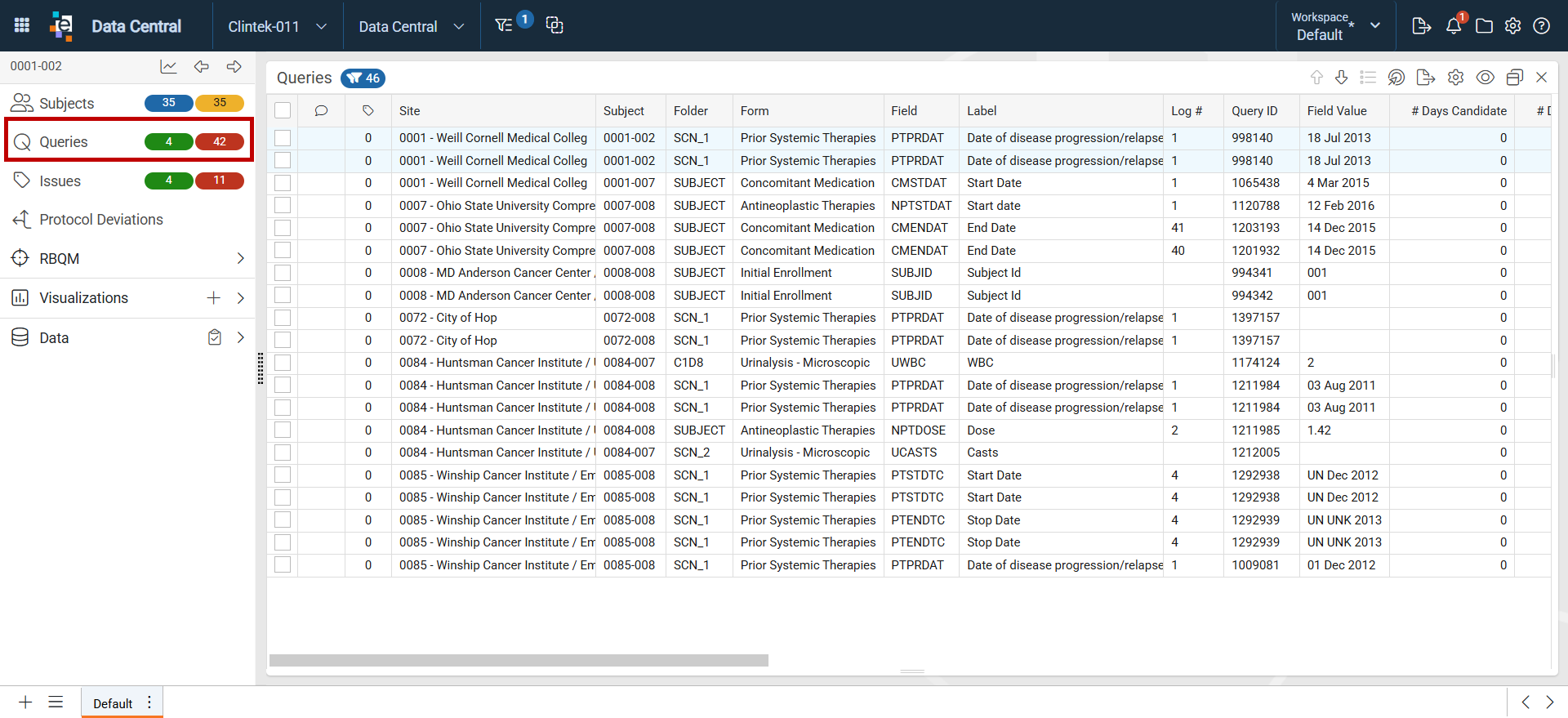Expand the Visualizations section chevron
Image resolution: width=1568 pixels, height=718 pixels.
(240, 298)
